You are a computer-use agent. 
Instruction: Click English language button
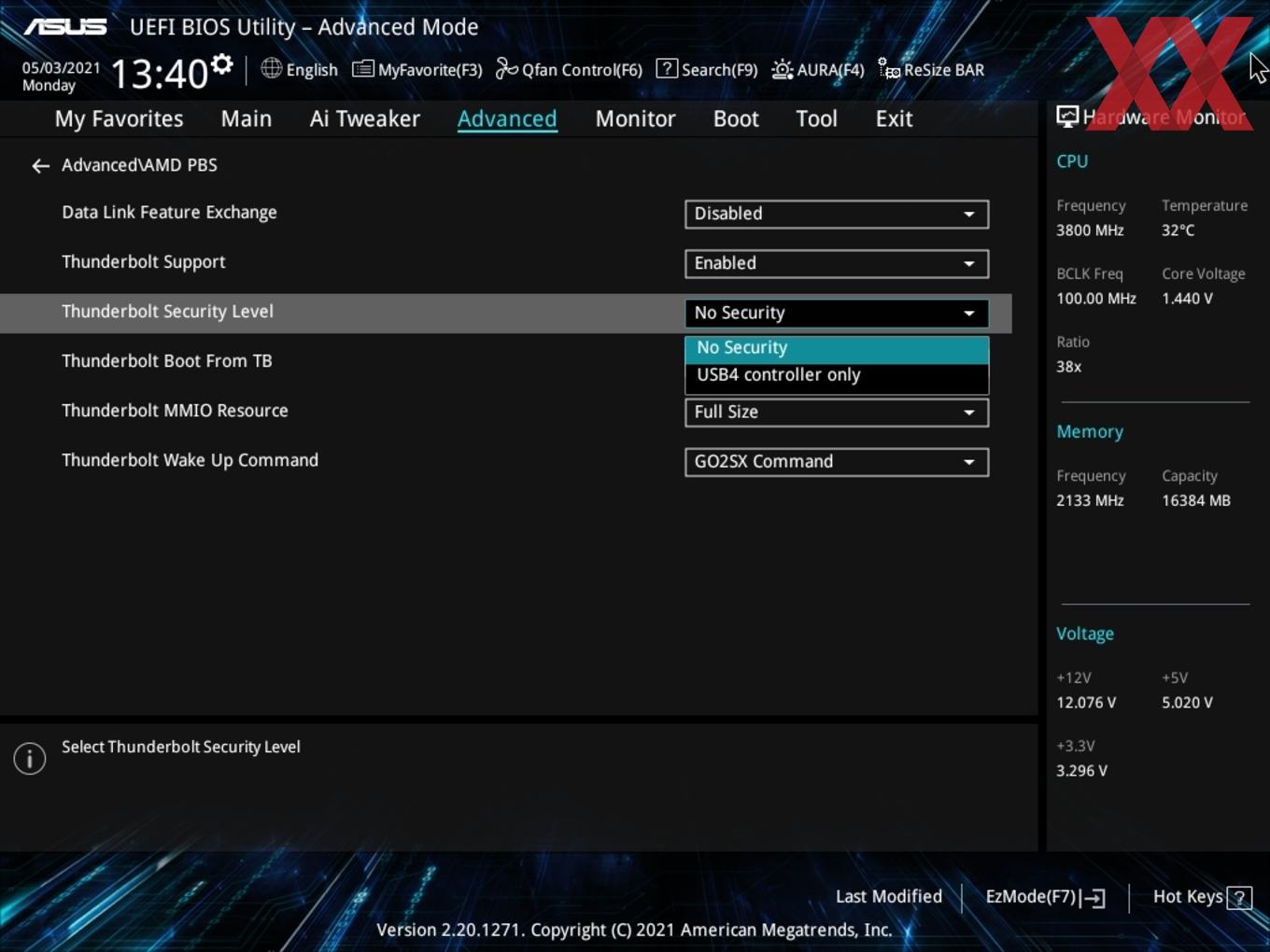click(300, 69)
